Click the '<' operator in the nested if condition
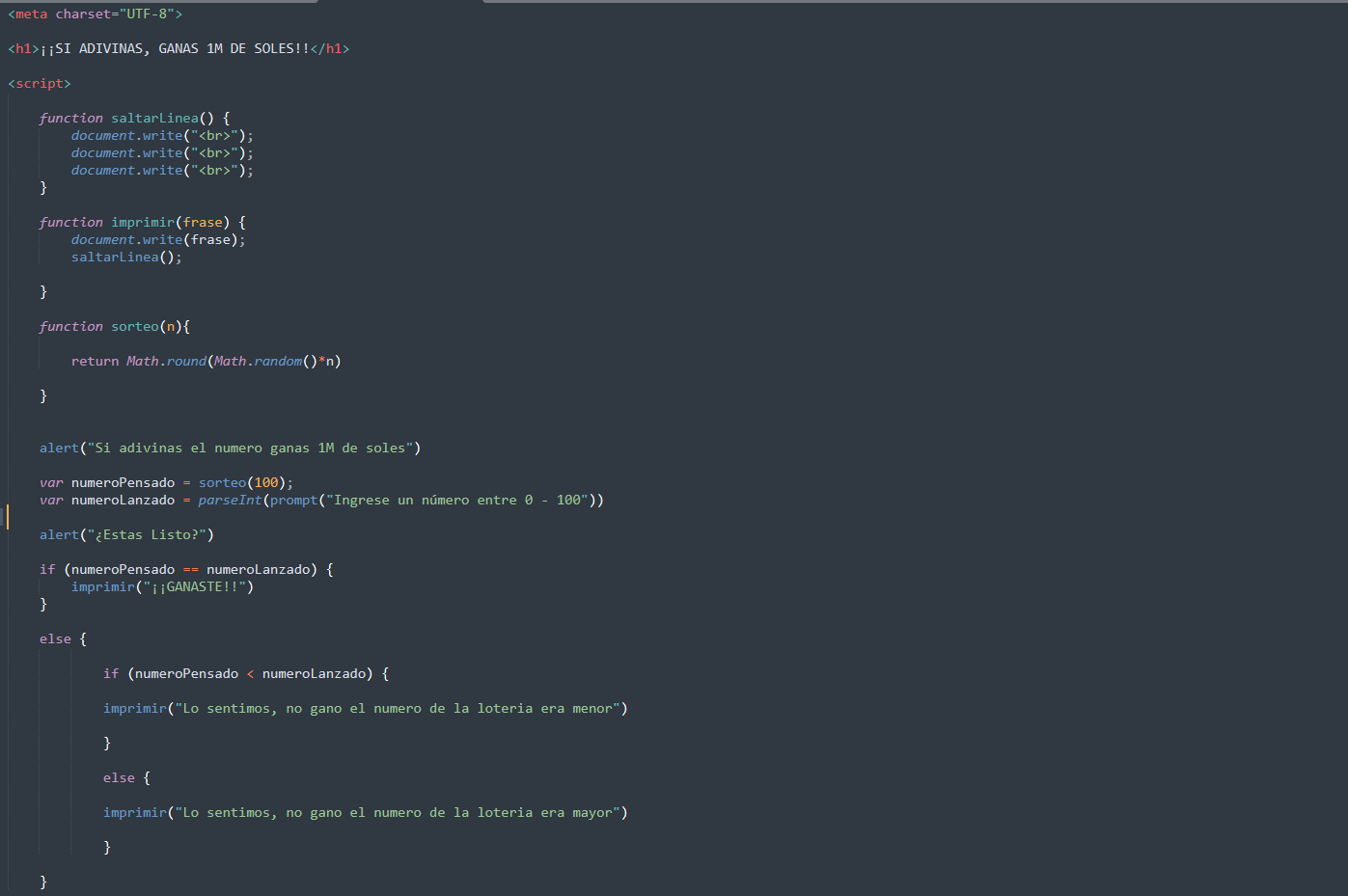 click(x=250, y=673)
